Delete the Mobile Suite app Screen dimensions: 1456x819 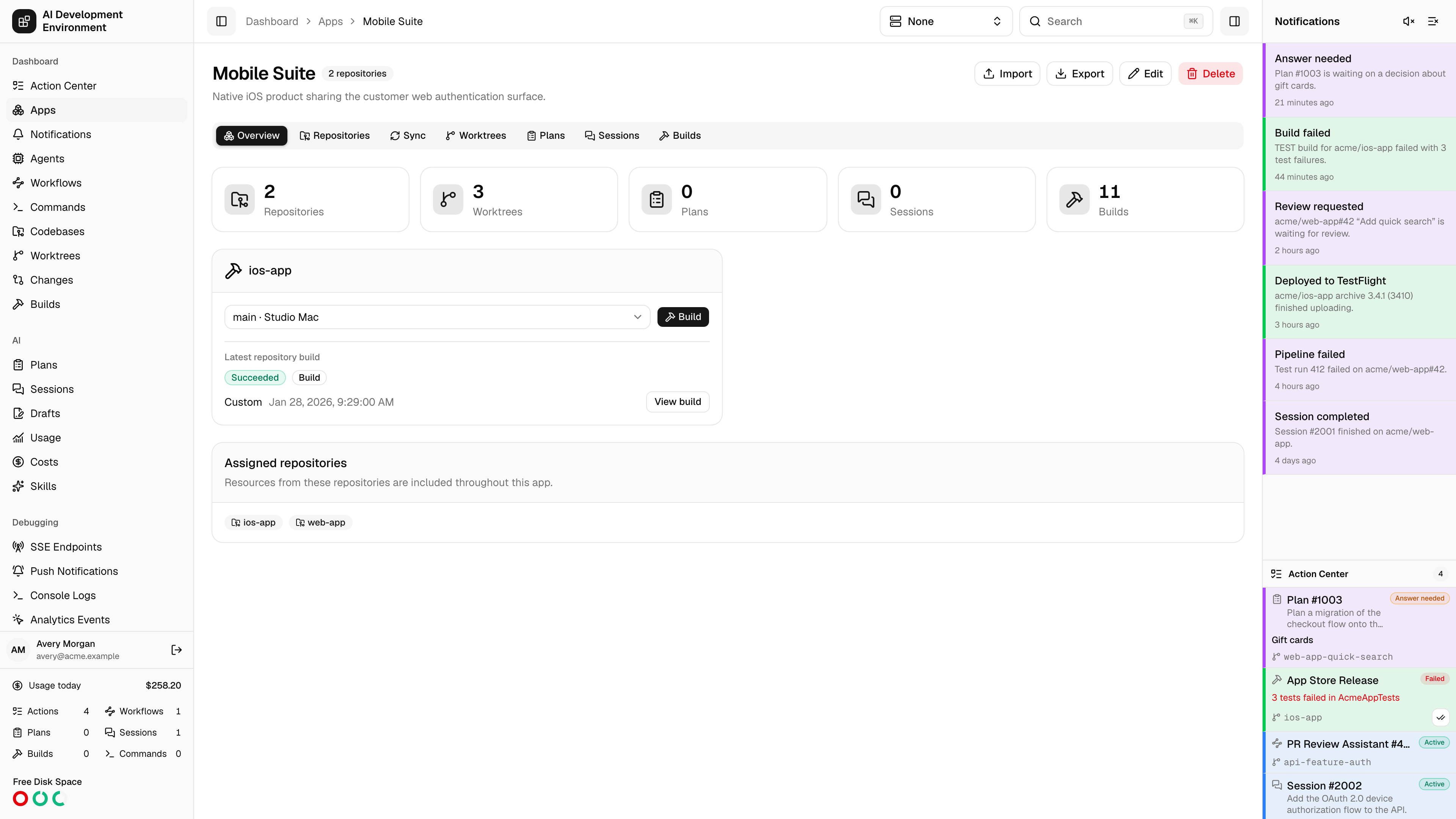[x=1211, y=74]
